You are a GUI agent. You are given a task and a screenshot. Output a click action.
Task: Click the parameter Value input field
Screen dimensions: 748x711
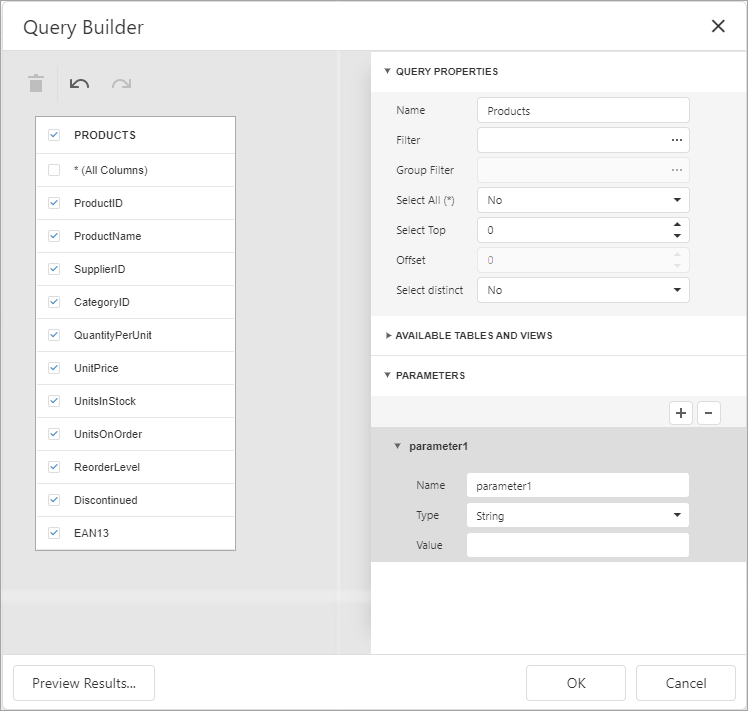[x=577, y=545]
